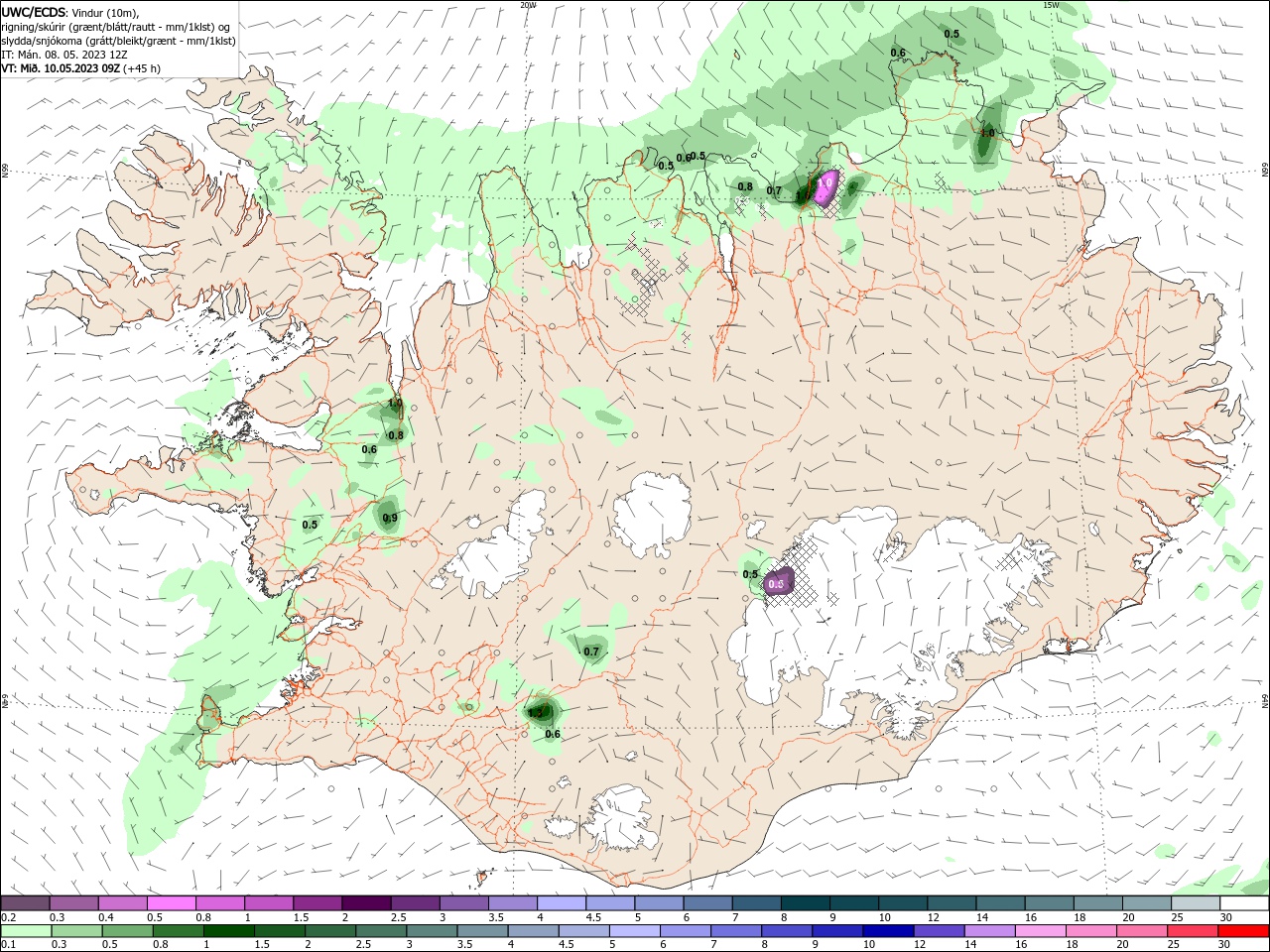The width and height of the screenshot is (1270, 952).
Task: Click the rigning/skúrir description line
Action: [116, 27]
